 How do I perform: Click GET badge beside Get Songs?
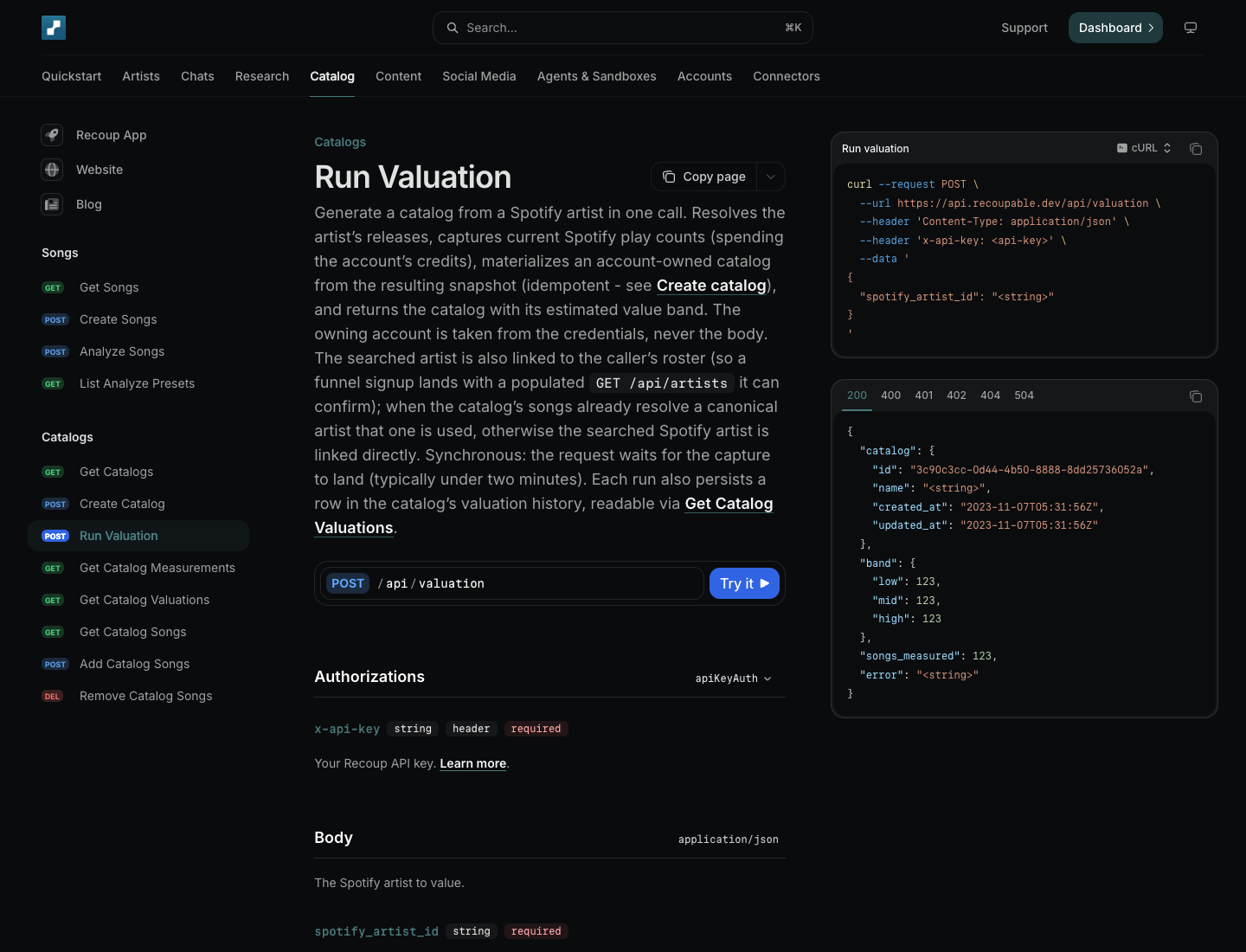(53, 288)
